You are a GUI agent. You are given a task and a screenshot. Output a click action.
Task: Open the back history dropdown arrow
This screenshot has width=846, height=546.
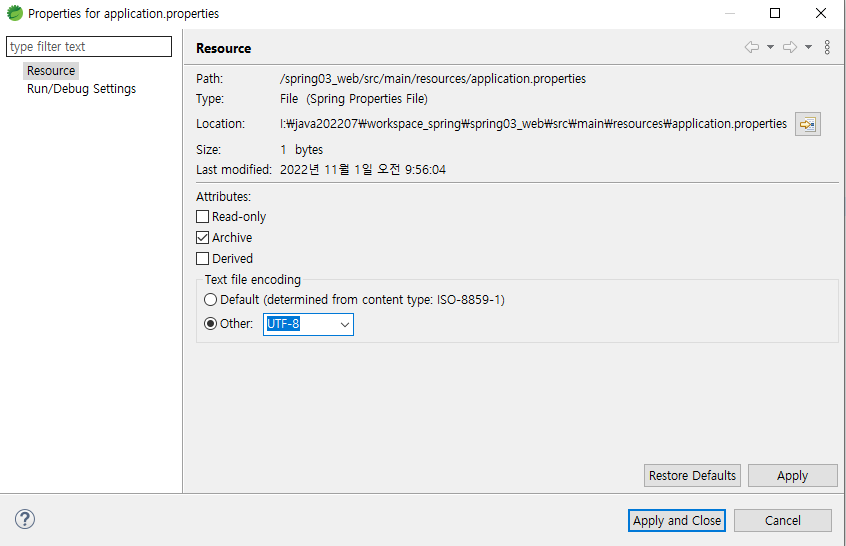pyautogui.click(x=770, y=47)
